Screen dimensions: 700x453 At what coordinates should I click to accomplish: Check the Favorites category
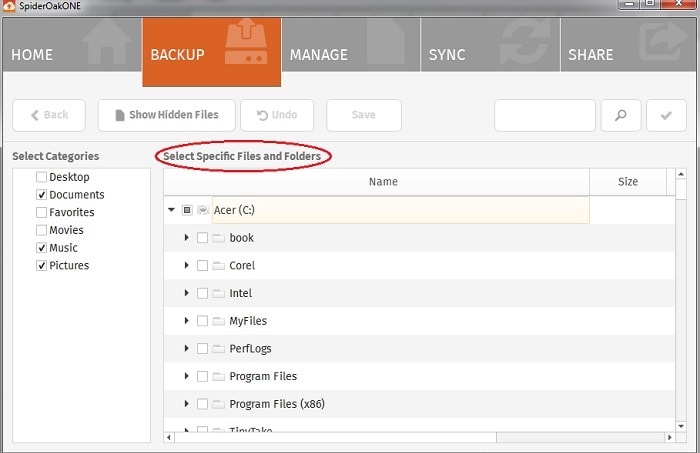click(x=42, y=212)
